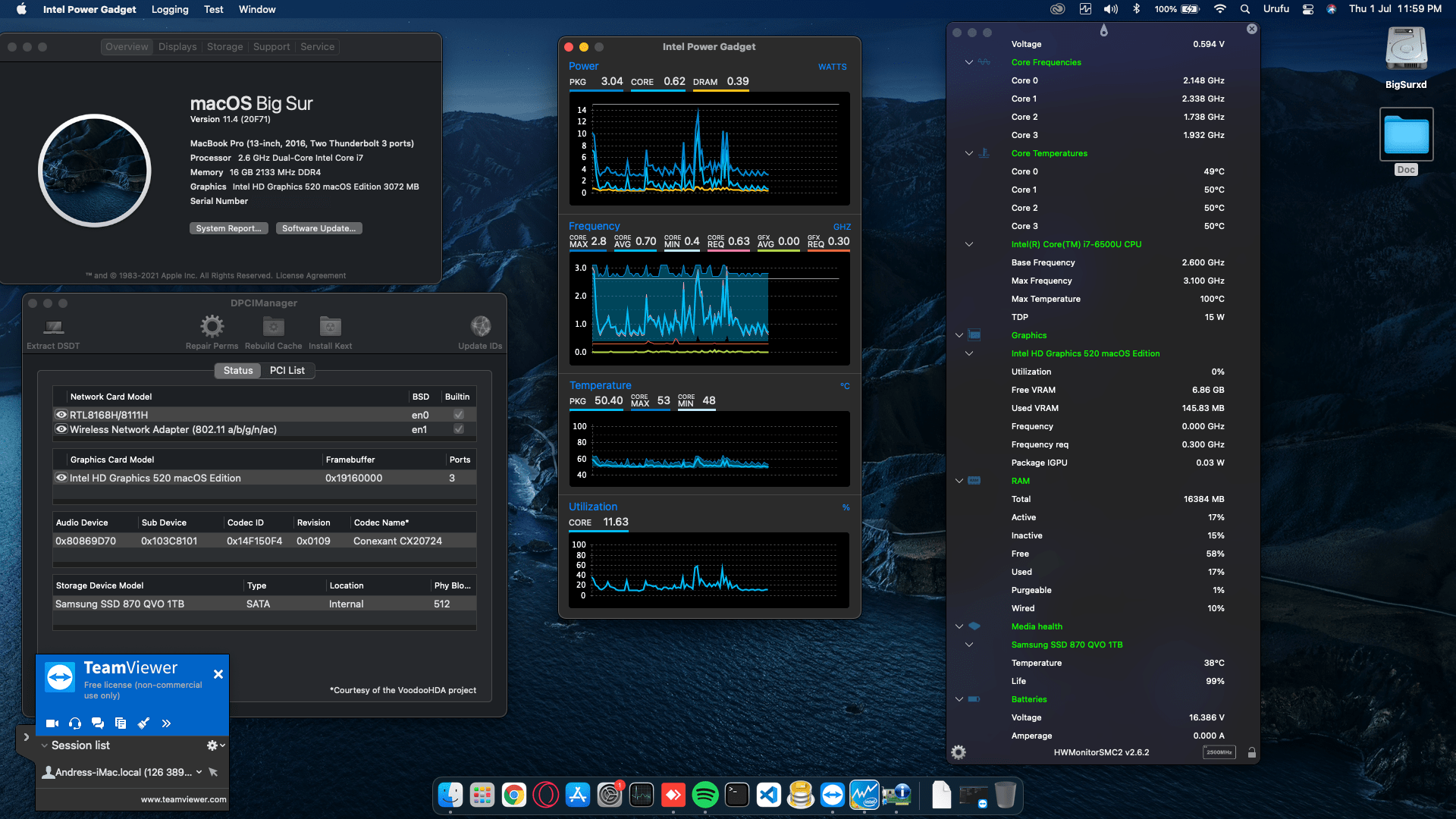Click the 2500MHz badge in HWMonitorSMC2
Viewport: 1456px width, 819px height.
point(1219,752)
